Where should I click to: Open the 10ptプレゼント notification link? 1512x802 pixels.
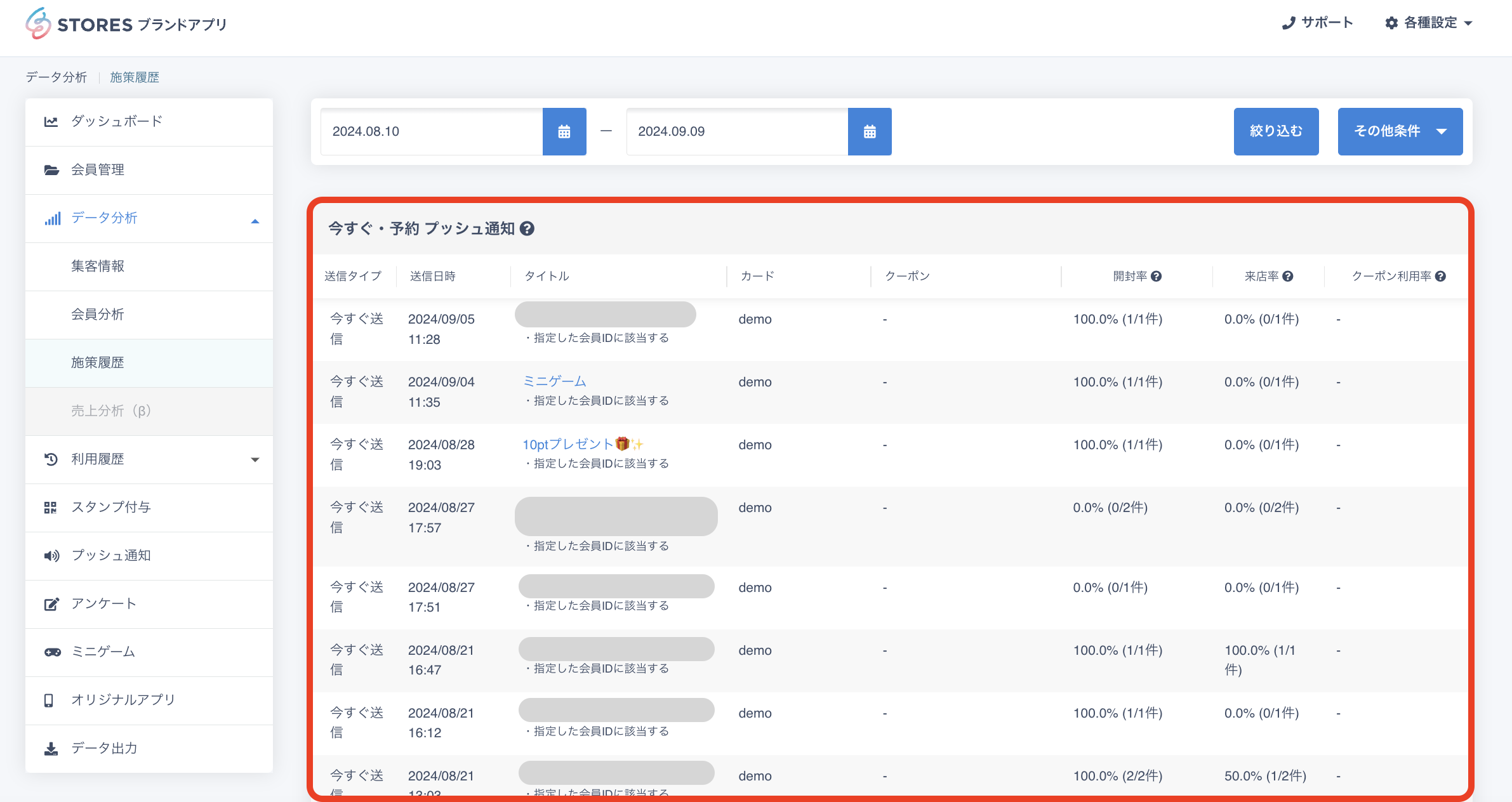(583, 444)
